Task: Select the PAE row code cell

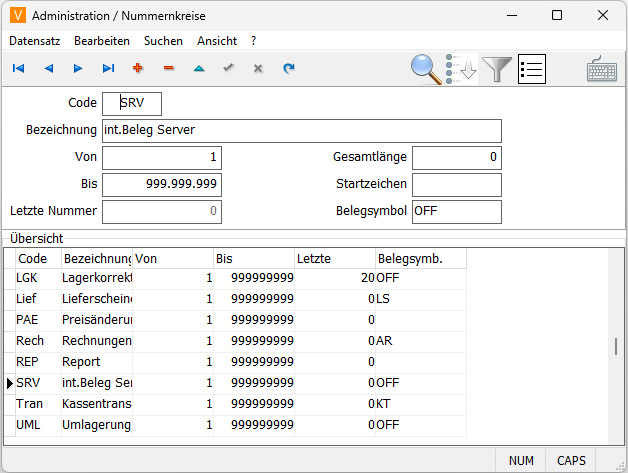Action: 38,320
